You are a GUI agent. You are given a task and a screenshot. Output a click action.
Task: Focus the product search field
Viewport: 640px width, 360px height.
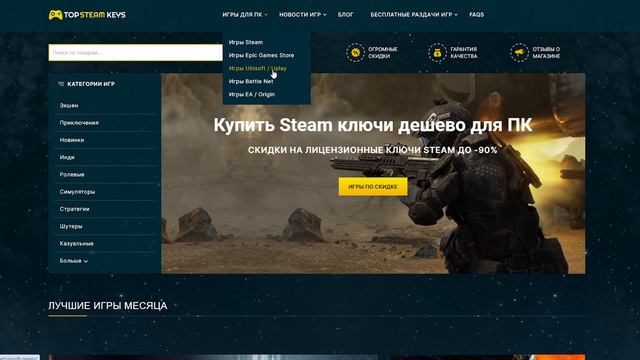pyautogui.click(x=136, y=53)
